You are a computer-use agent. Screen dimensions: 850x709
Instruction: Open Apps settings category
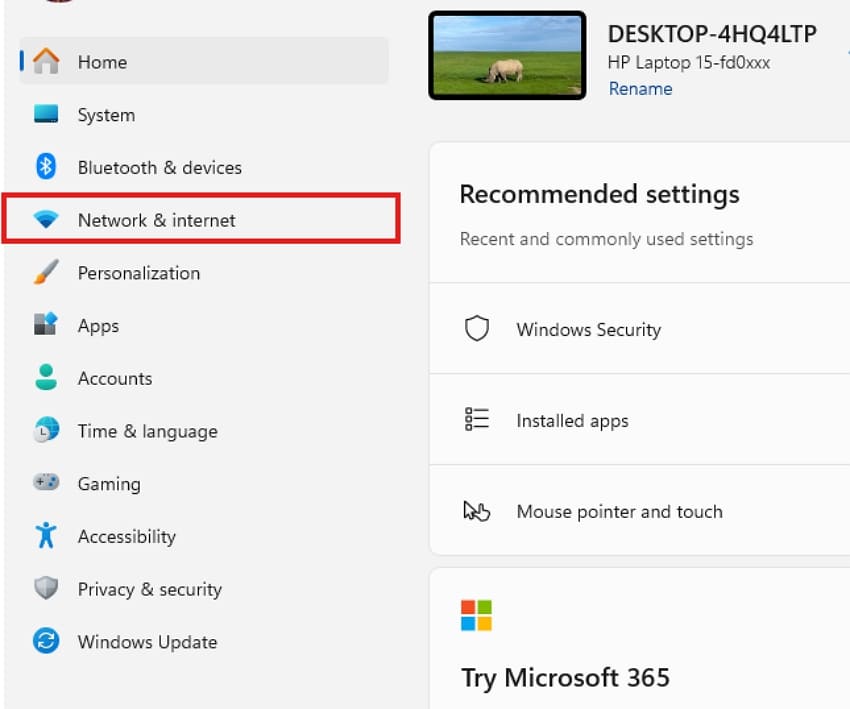[204, 325]
